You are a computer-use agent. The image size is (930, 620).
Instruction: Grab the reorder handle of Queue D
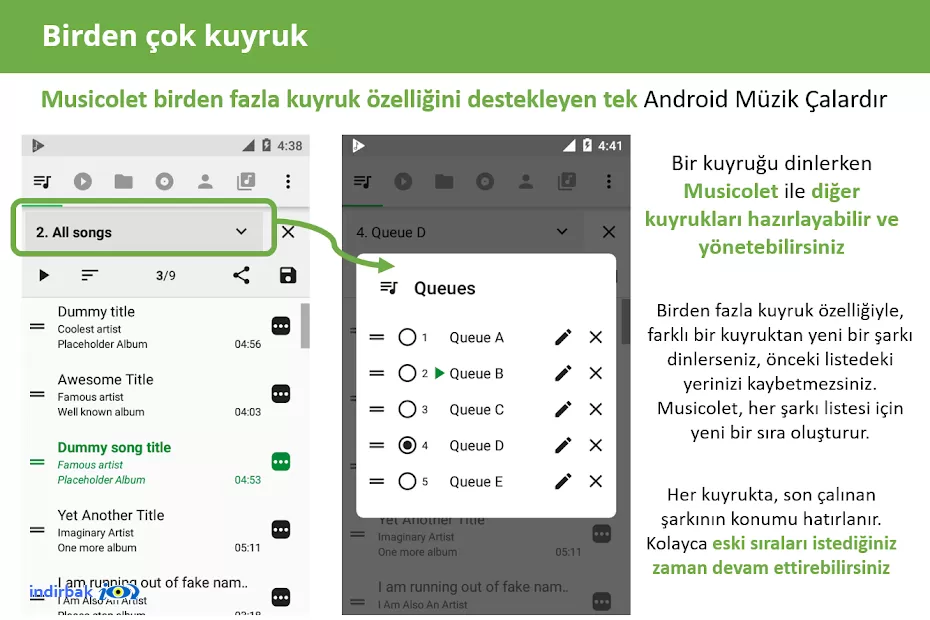(x=377, y=445)
